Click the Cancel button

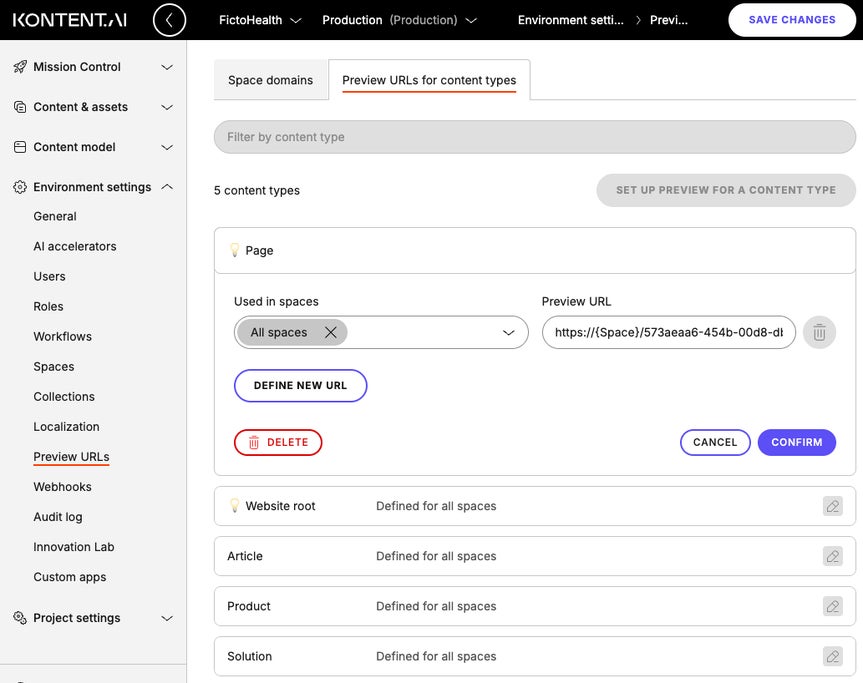tap(715, 442)
